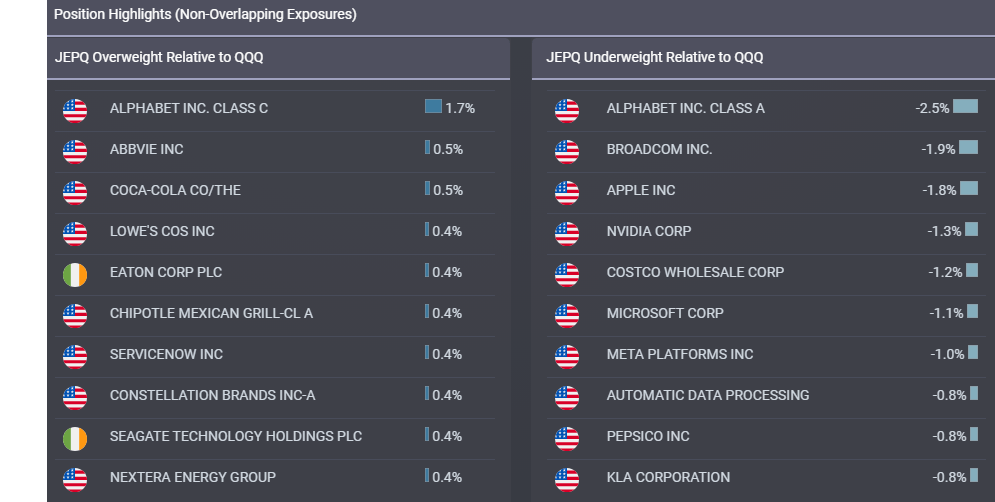Click the US flag icon beside Apple Inc
The width and height of the screenshot is (995, 502).
567,193
